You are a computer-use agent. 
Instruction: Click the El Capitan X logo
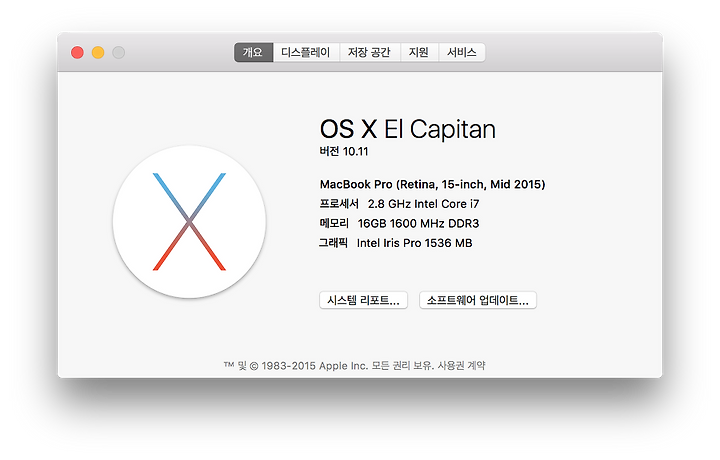tap(189, 222)
